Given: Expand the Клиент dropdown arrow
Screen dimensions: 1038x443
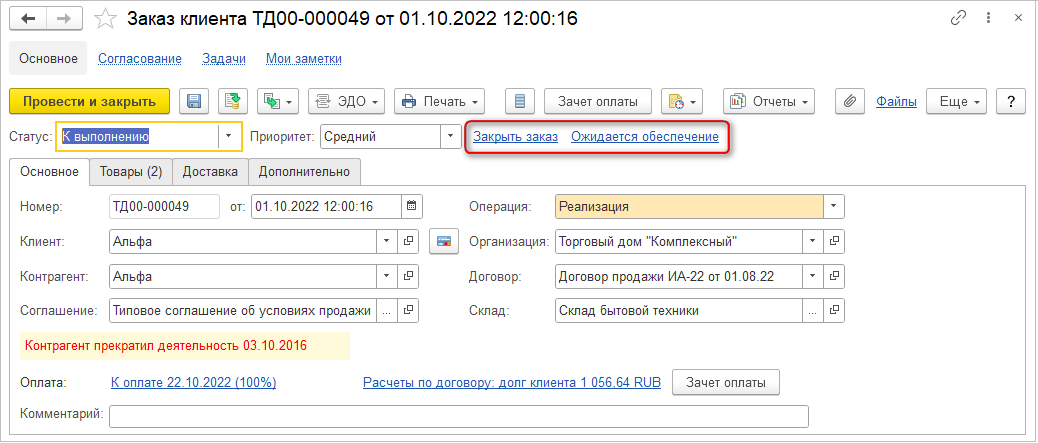Looking at the screenshot, I should [387, 241].
